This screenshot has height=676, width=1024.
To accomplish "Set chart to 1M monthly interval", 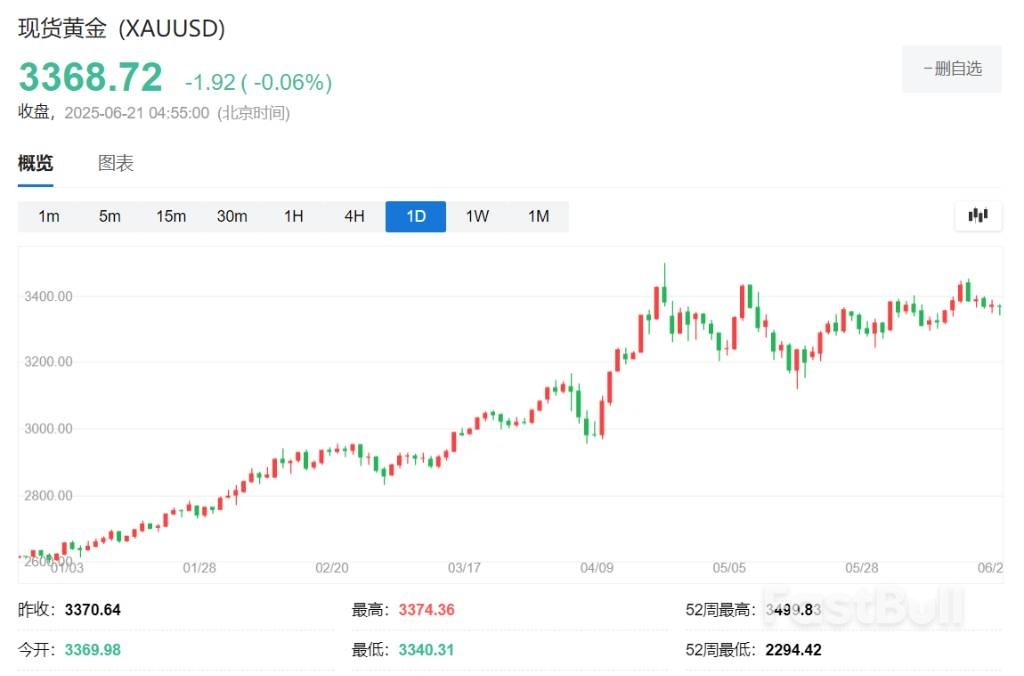I will [x=538, y=216].
